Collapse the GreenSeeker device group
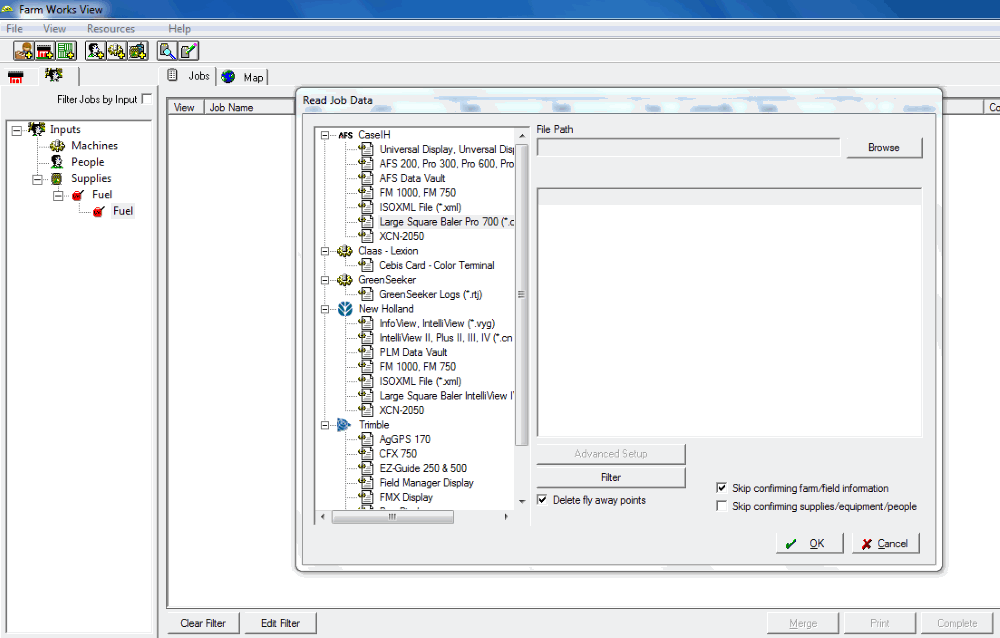 click(325, 280)
